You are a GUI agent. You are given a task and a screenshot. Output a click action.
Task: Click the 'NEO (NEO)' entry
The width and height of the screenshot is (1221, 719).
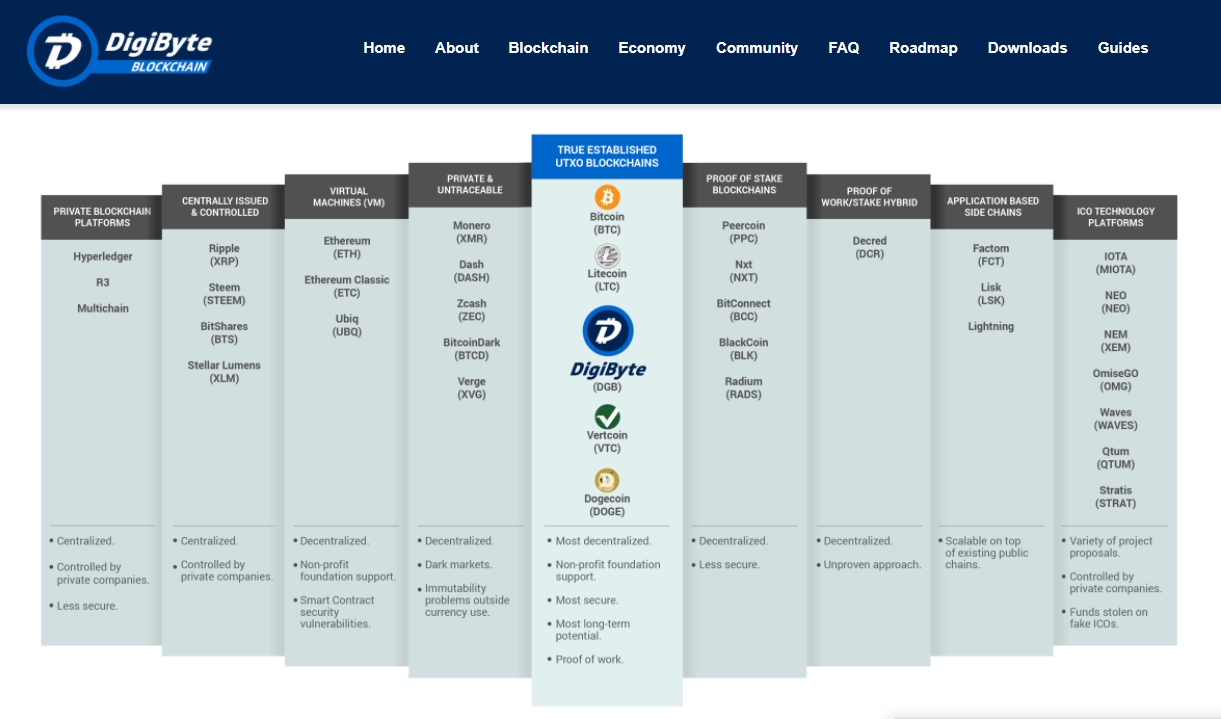[1115, 302]
